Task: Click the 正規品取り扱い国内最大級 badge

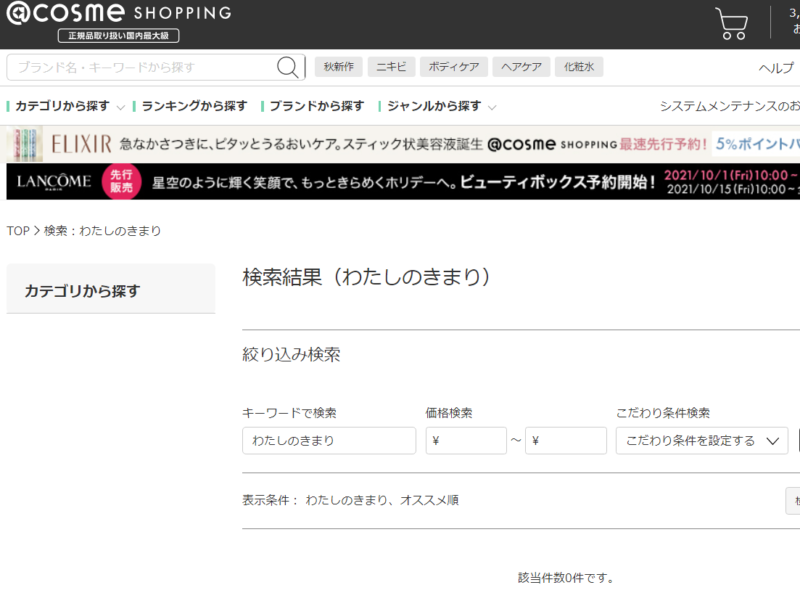Action: pos(118,36)
